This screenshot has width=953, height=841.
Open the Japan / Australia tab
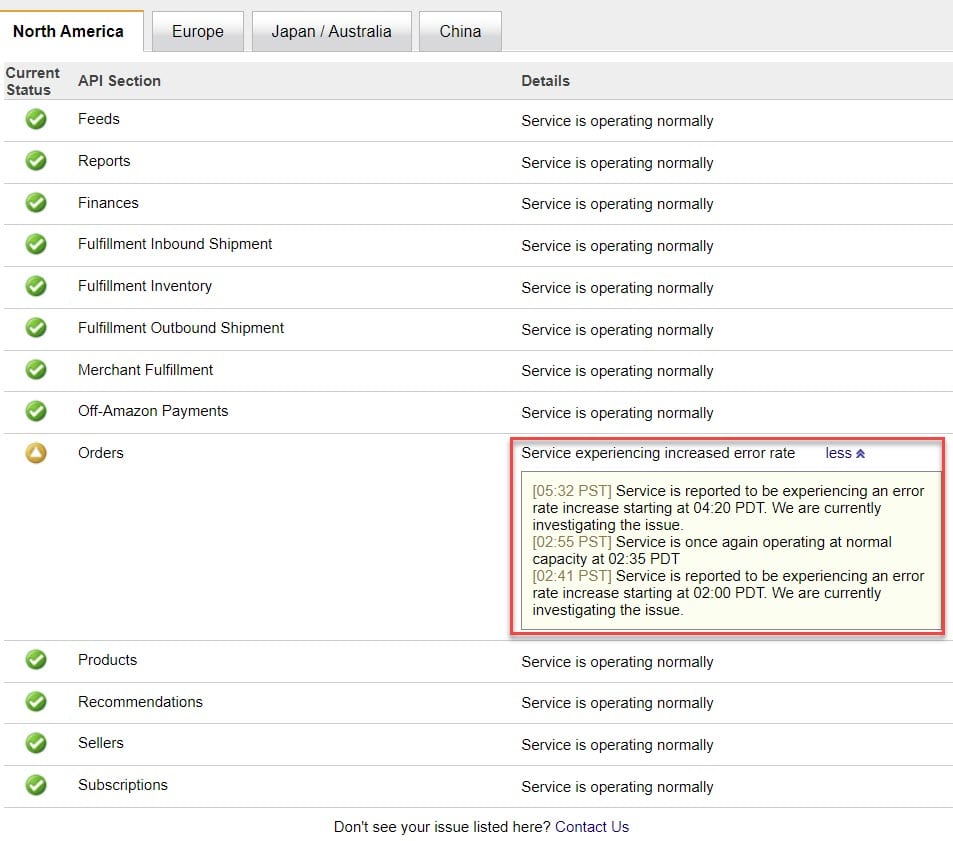pyautogui.click(x=331, y=31)
